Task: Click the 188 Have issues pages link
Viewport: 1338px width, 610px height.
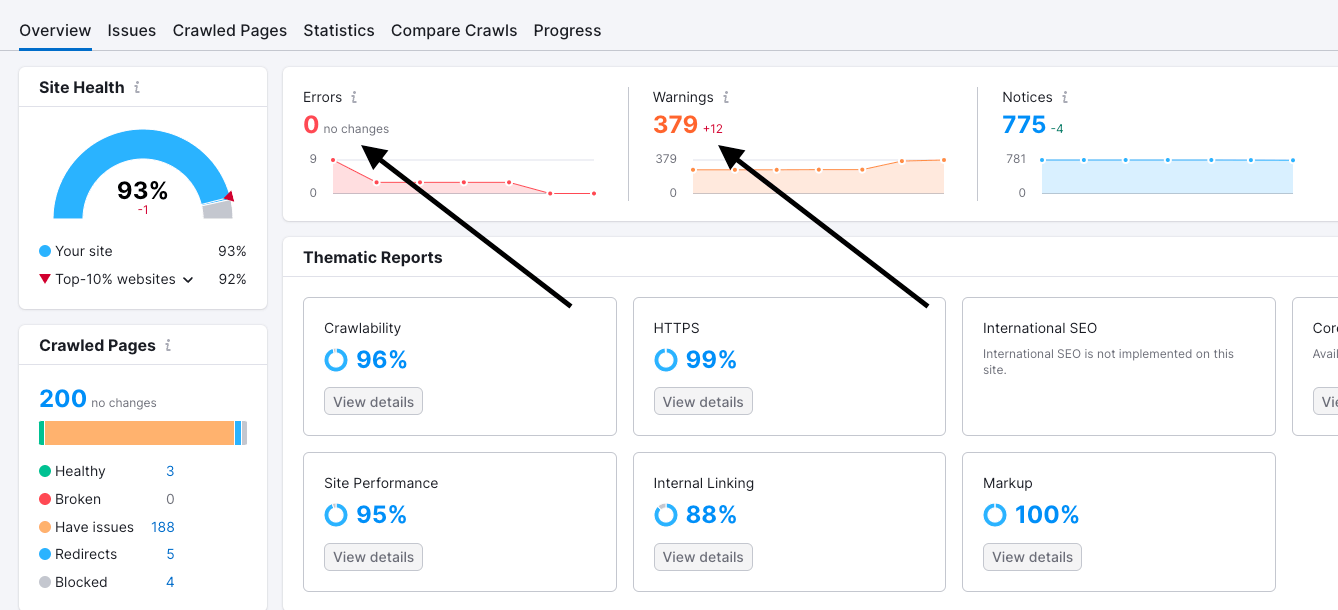Action: [162, 527]
